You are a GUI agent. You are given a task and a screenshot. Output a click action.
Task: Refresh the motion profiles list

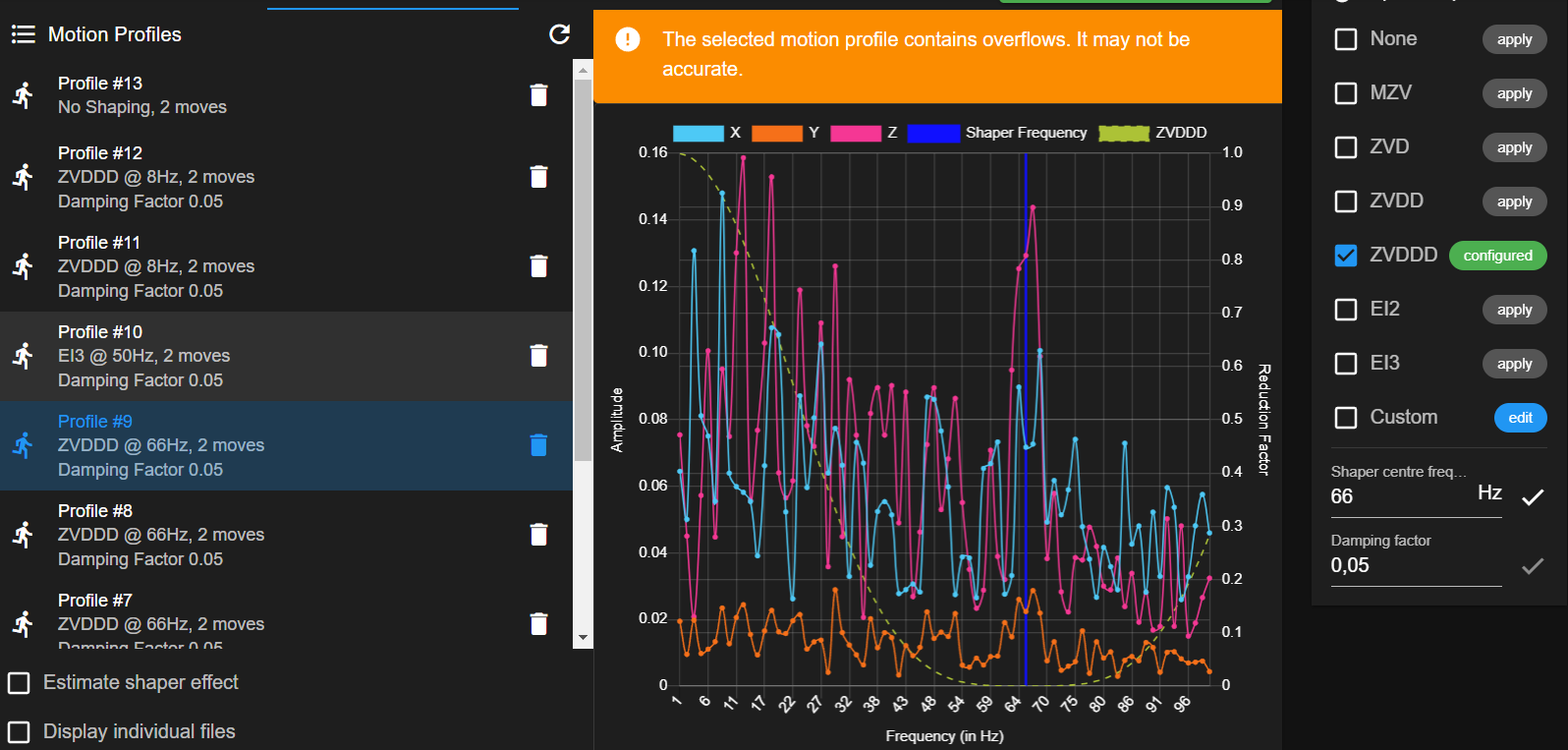click(x=559, y=34)
